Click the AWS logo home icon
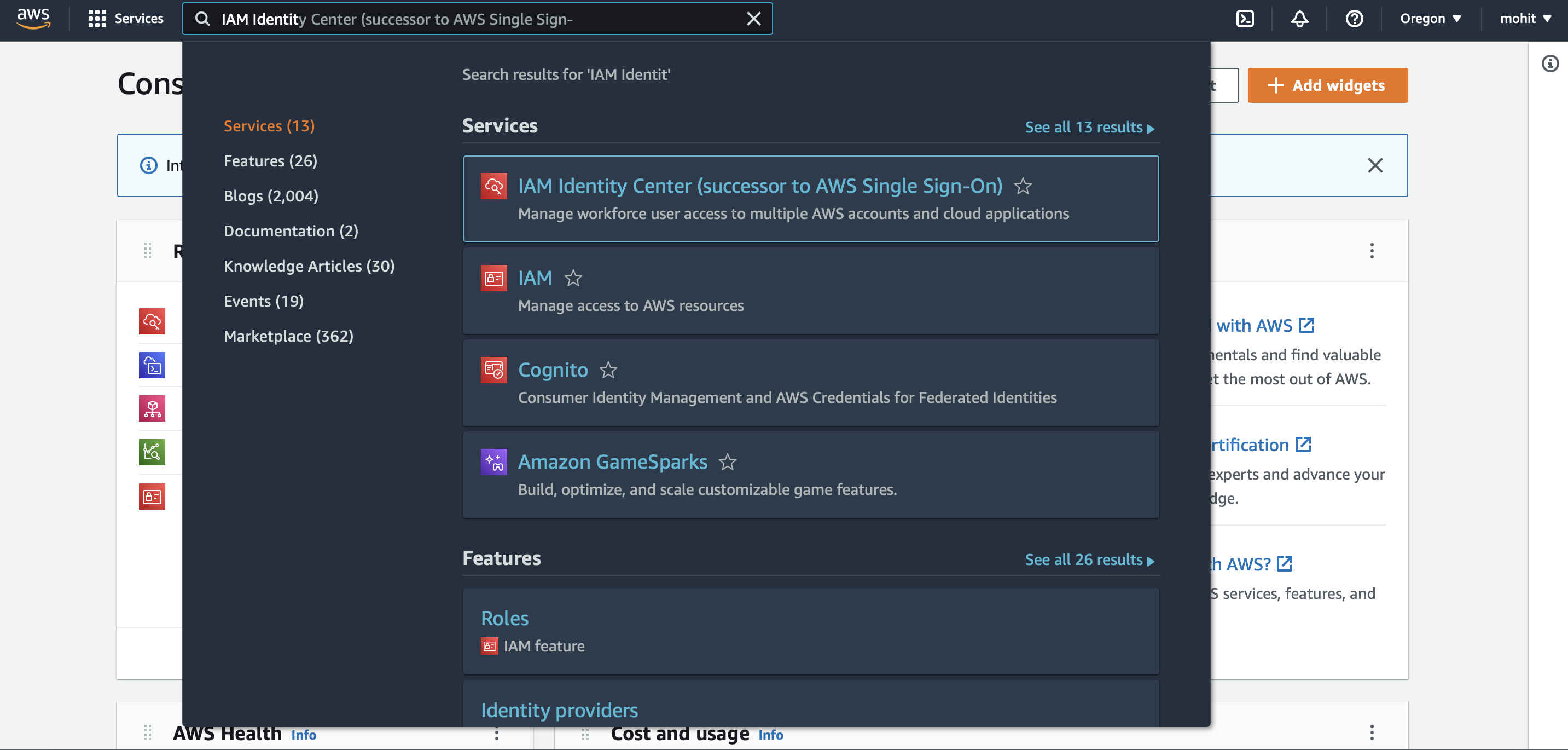The height and width of the screenshot is (750, 1568). (x=33, y=18)
